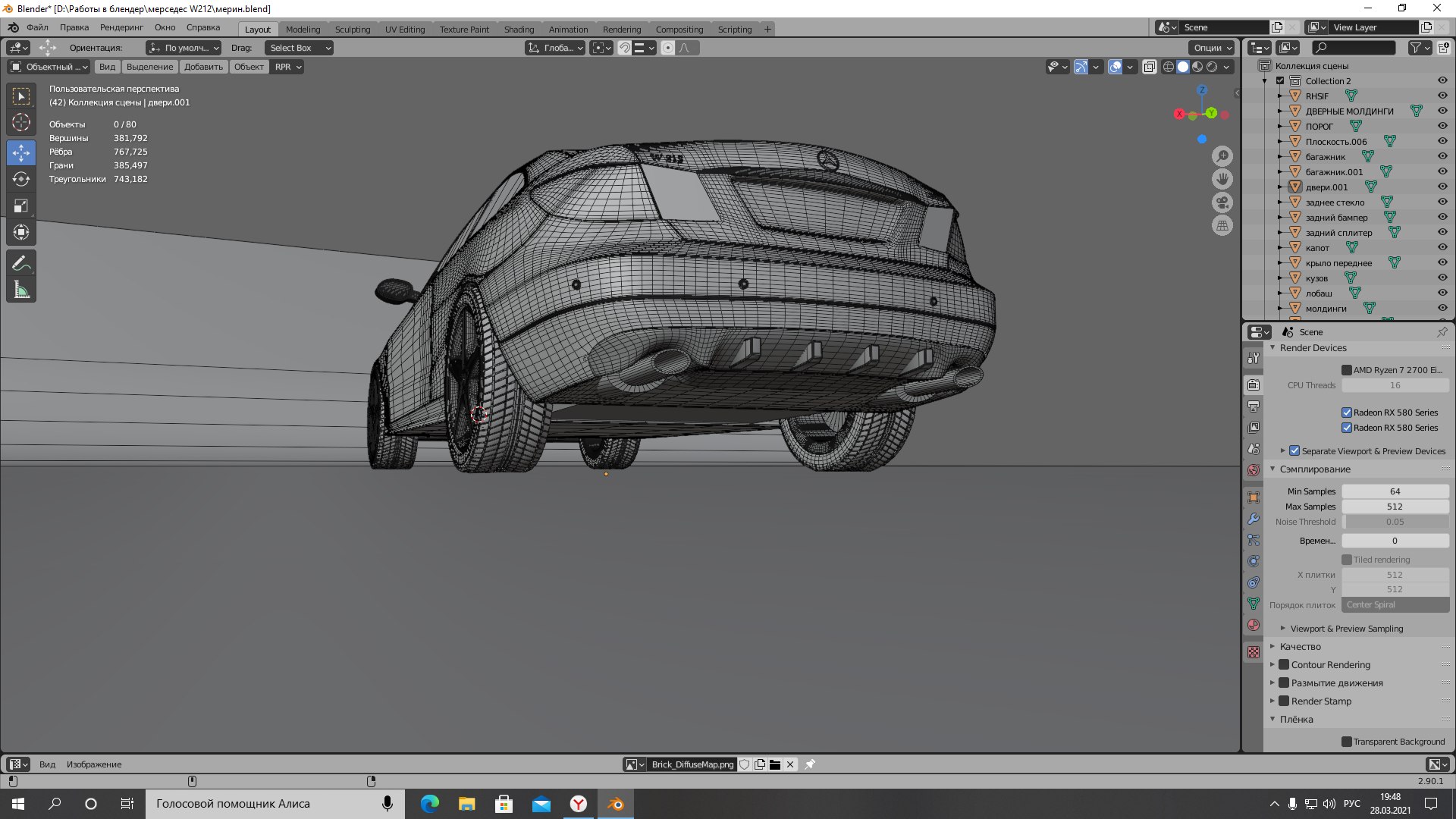Select the Transform tool in left toolbar
Image resolution: width=1456 pixels, height=819 pixels.
click(21, 232)
